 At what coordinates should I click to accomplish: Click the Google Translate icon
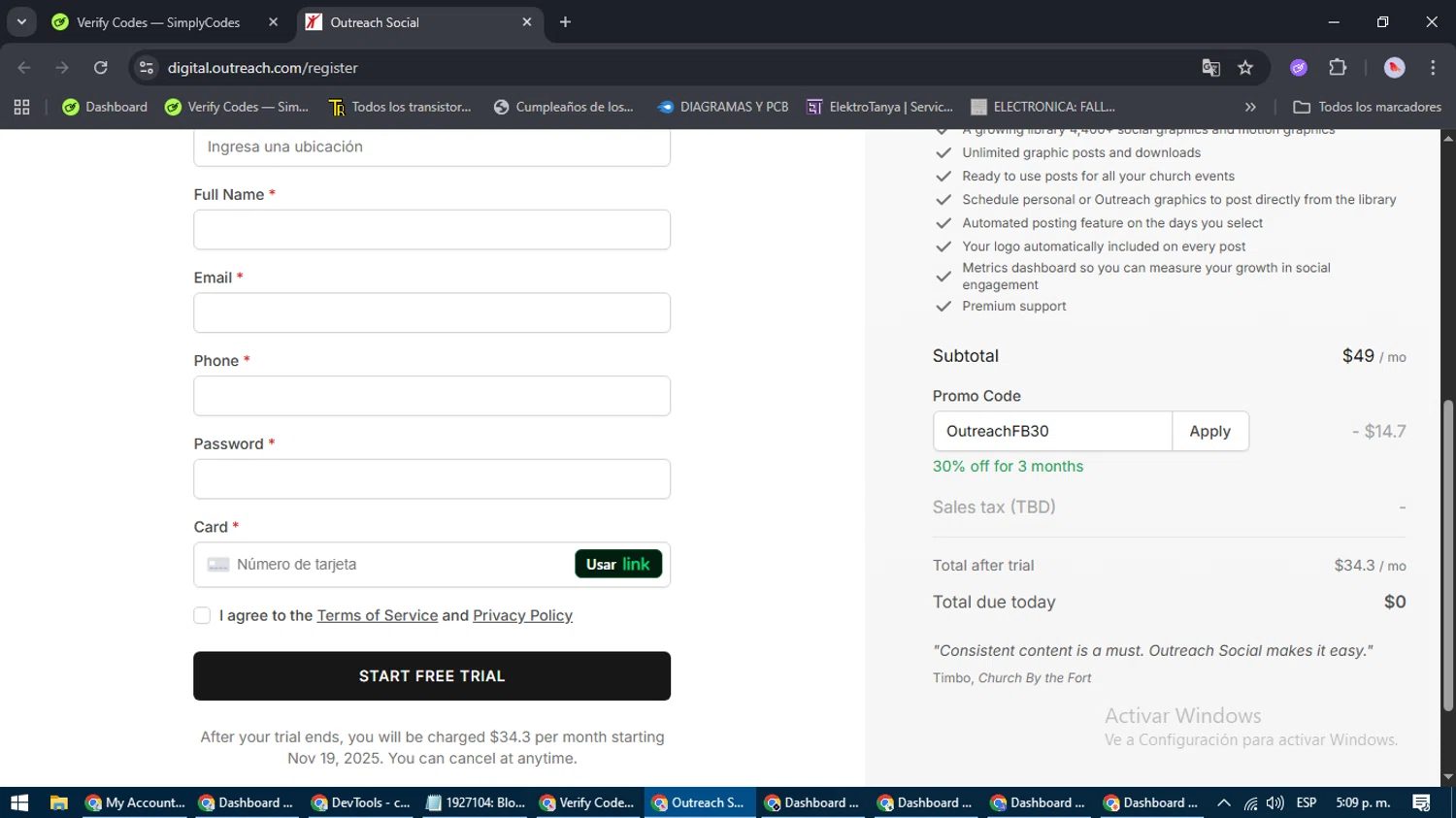pos(1210,68)
